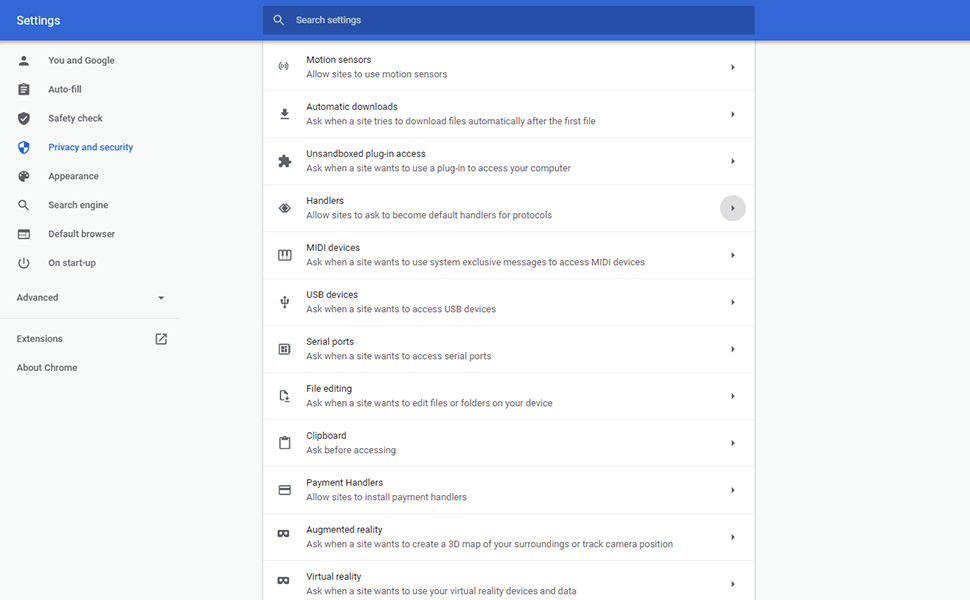This screenshot has width=970, height=600.
Task: Click the Appearance palette icon
Action: click(24, 176)
